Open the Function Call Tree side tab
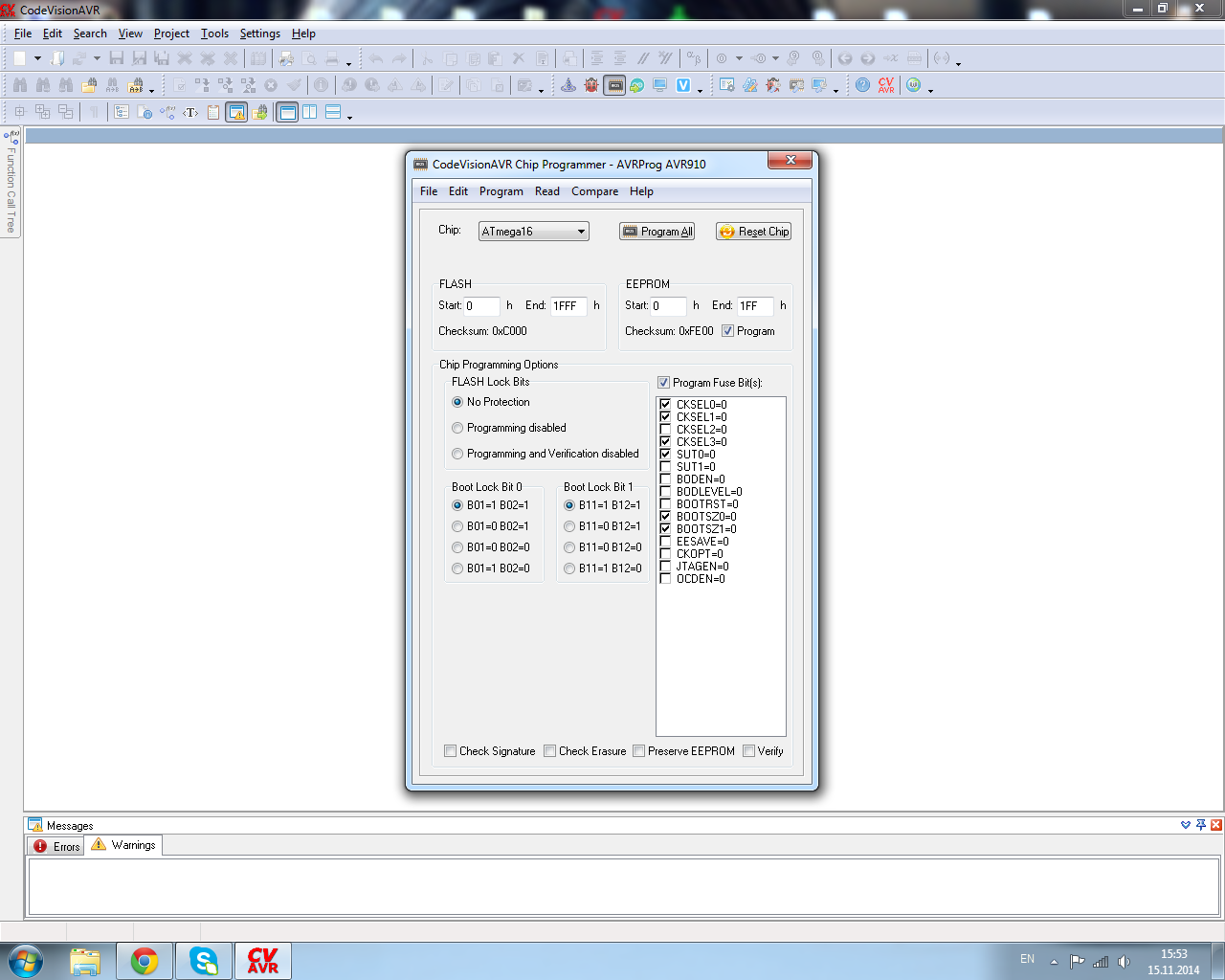Screen dimensions: 1225x980 coord(11,182)
